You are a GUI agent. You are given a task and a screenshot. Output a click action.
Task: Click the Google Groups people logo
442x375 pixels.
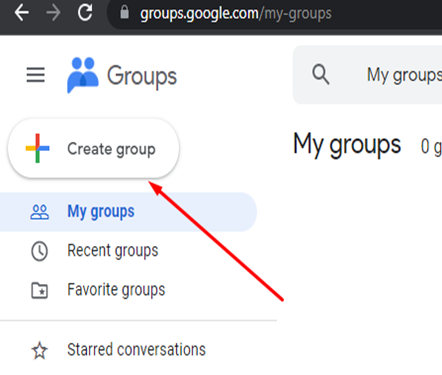[82, 75]
